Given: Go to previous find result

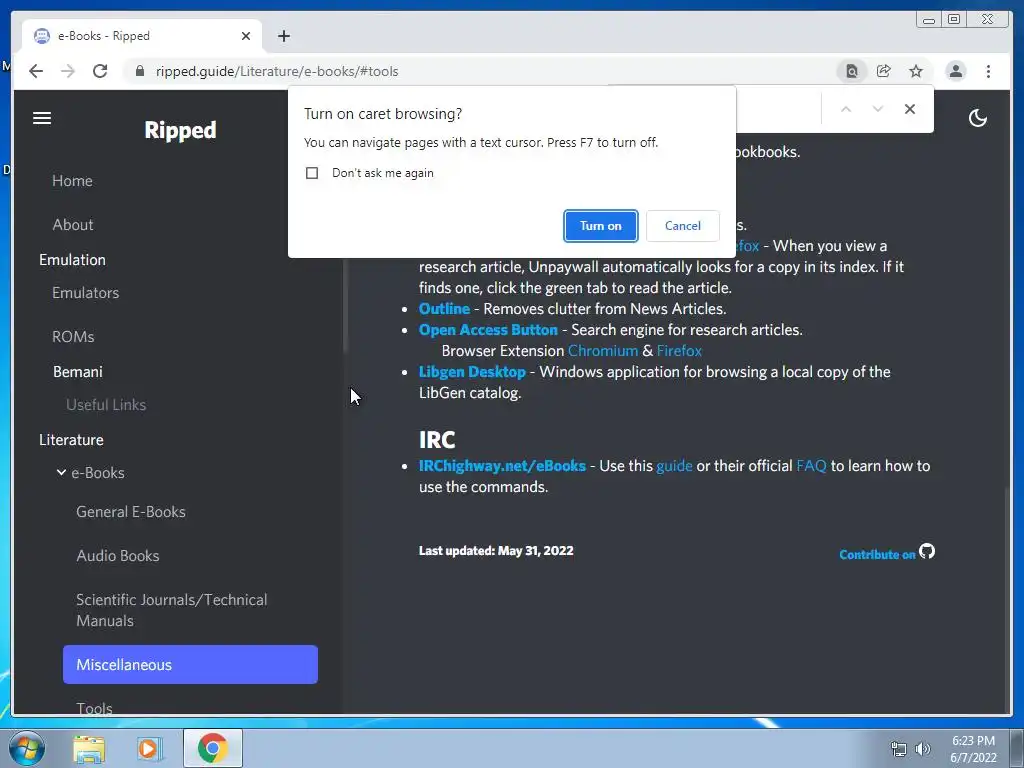Looking at the screenshot, I should [846, 109].
